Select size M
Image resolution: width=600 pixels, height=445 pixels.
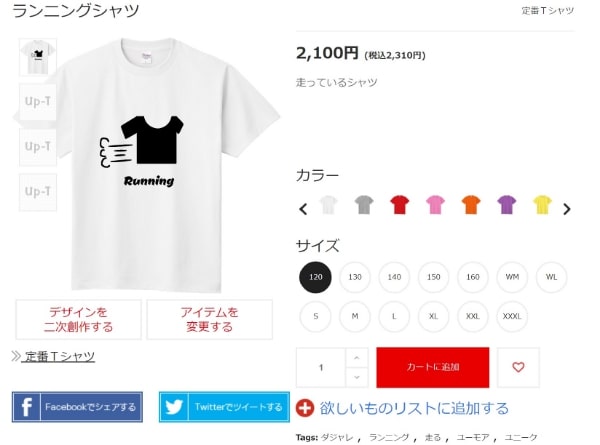coord(355,316)
